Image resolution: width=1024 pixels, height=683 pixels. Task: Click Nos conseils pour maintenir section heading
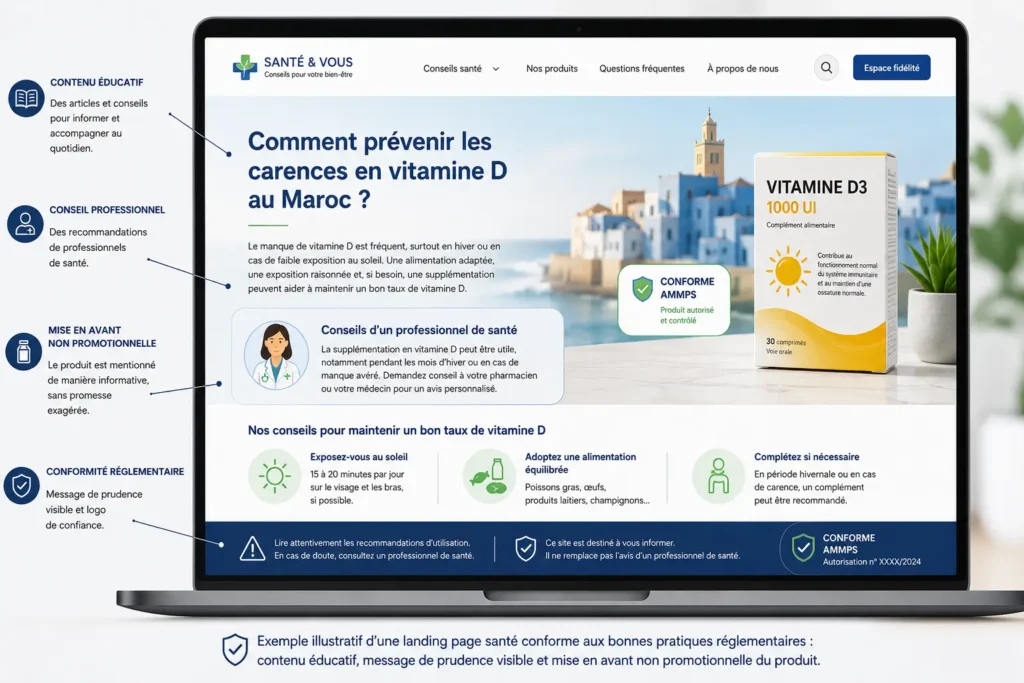point(396,430)
